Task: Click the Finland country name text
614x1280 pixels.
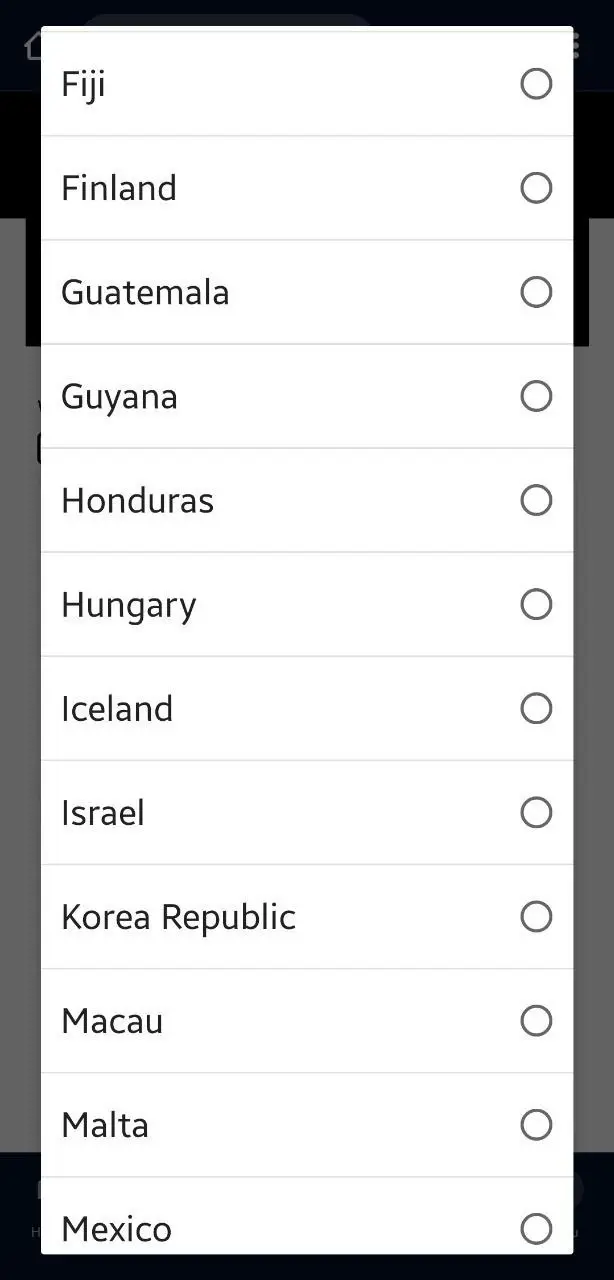Action: point(118,188)
